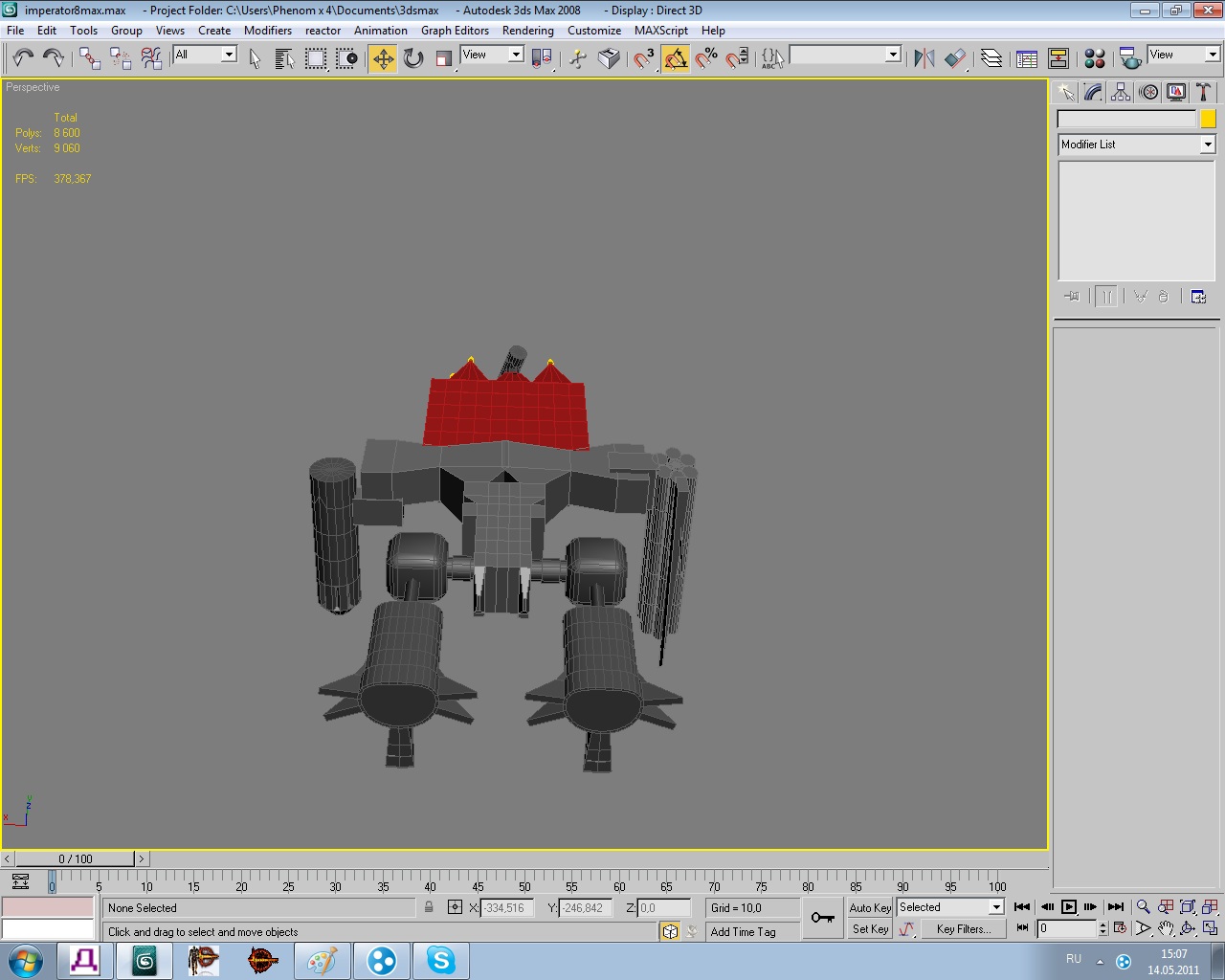1225x980 pixels.
Task: Activate the Select and Rotate tool
Action: (x=413, y=58)
